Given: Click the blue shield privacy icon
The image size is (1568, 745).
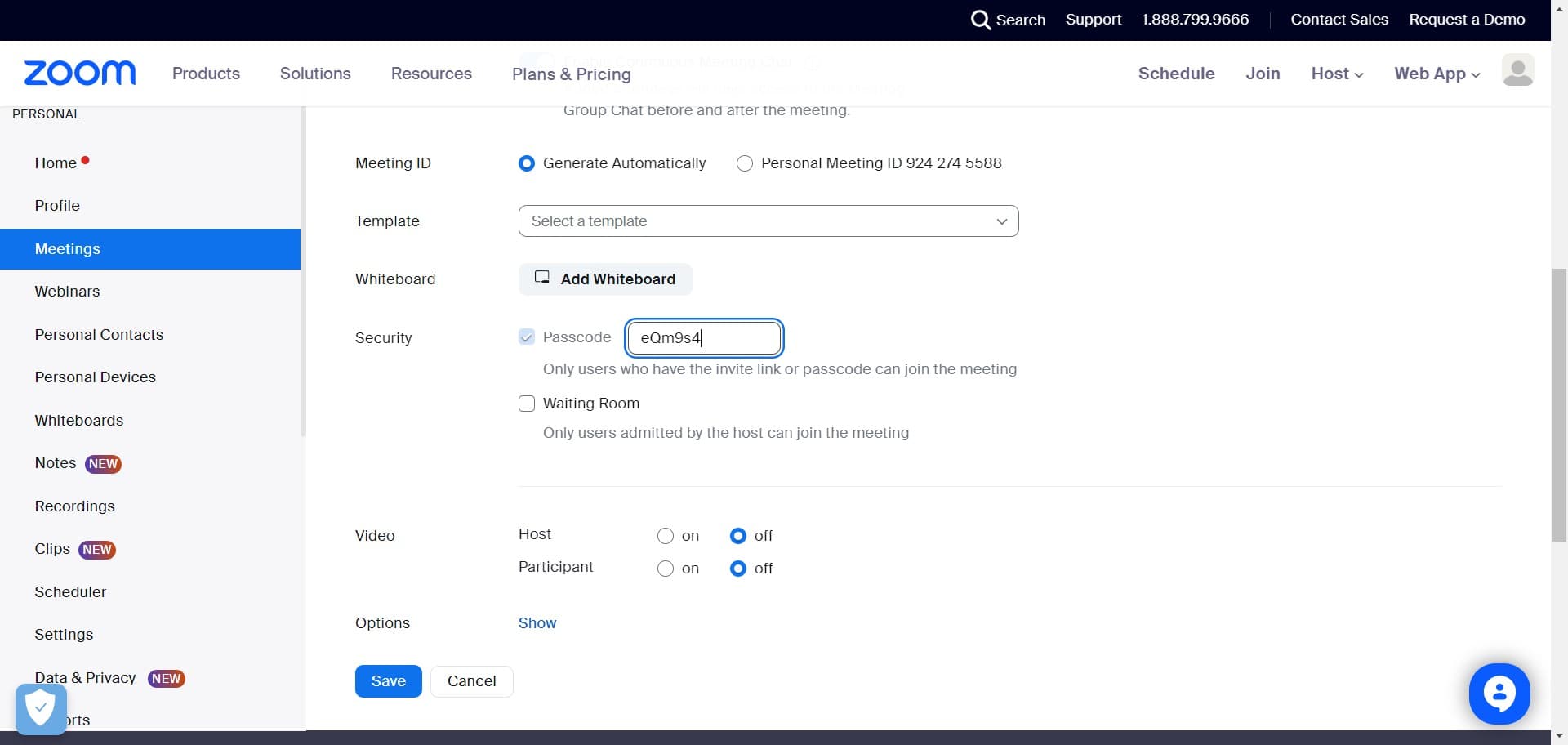Looking at the screenshot, I should coord(41,708).
